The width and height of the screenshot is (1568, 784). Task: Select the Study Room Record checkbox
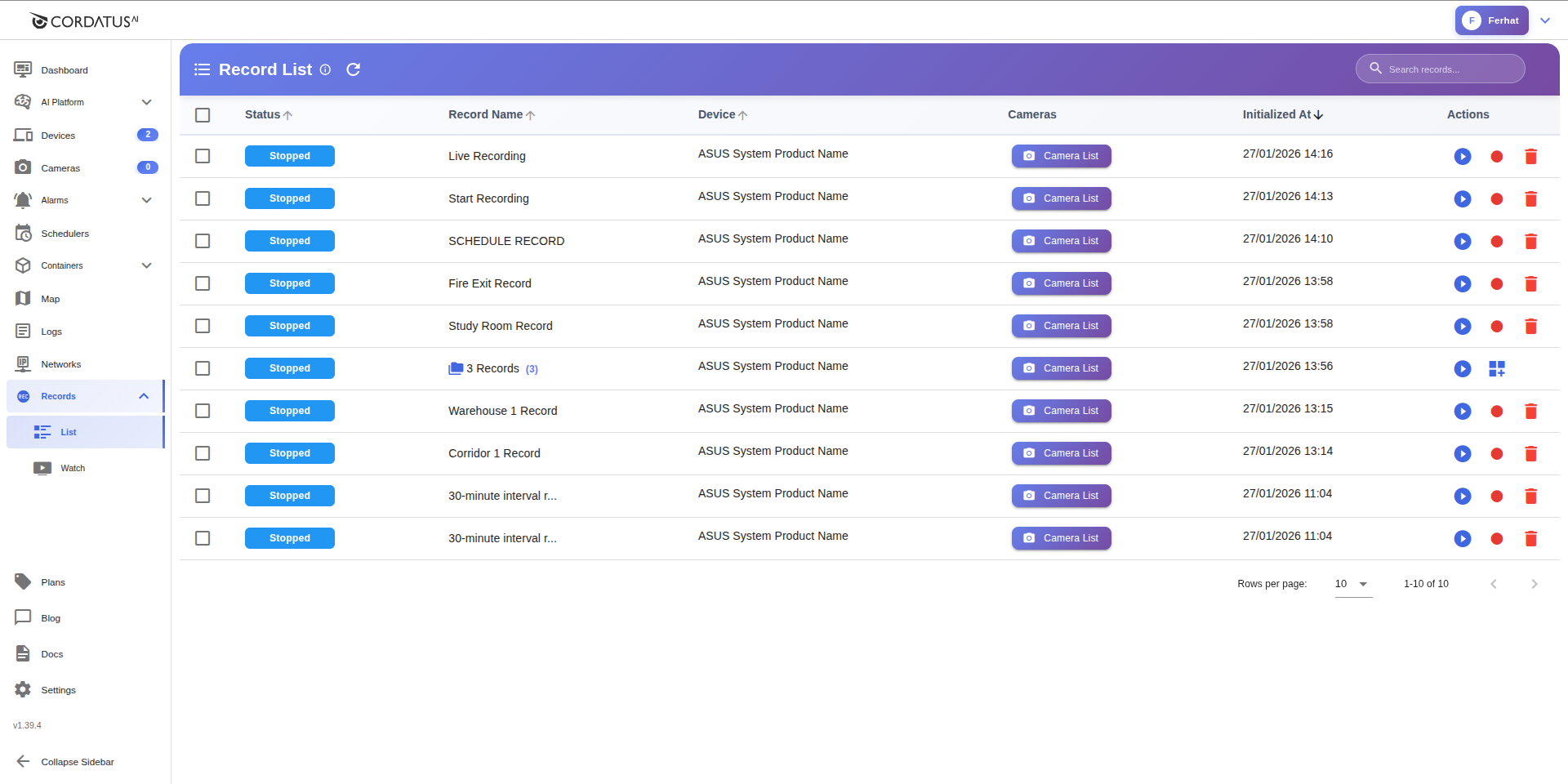pos(203,326)
